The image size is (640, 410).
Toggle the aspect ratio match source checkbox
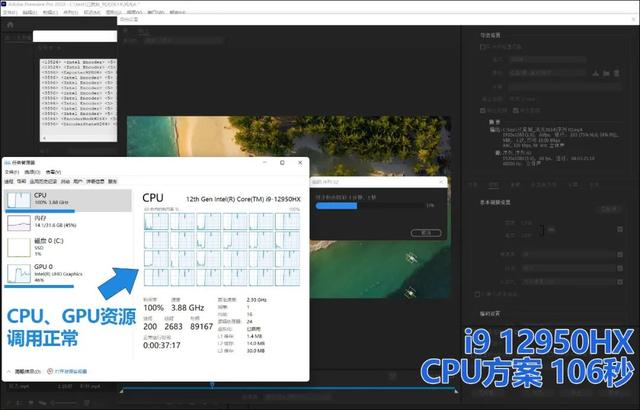(x=620, y=281)
